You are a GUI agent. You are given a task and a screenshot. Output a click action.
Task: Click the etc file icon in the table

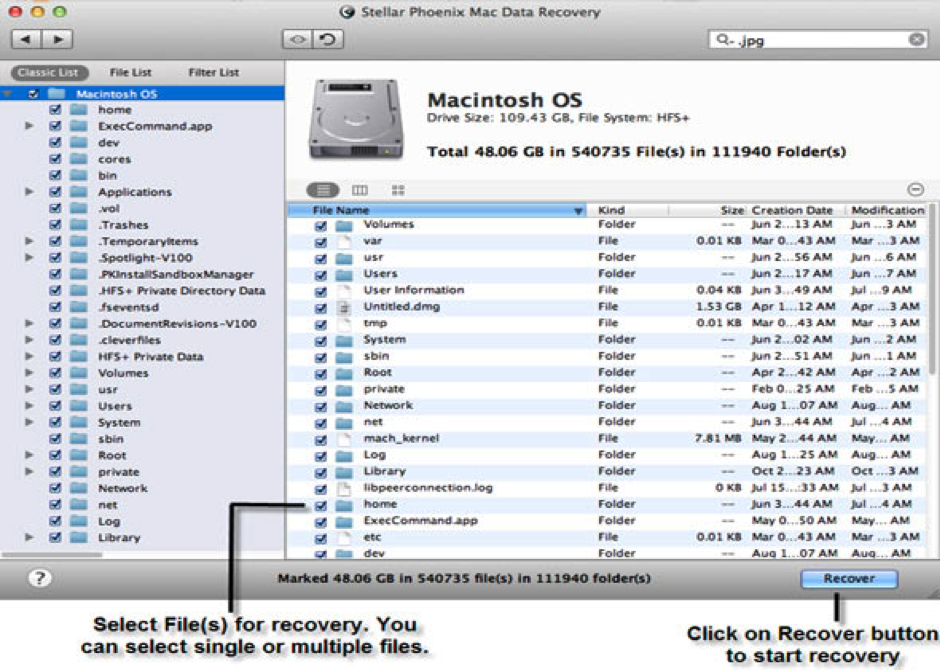coord(344,538)
